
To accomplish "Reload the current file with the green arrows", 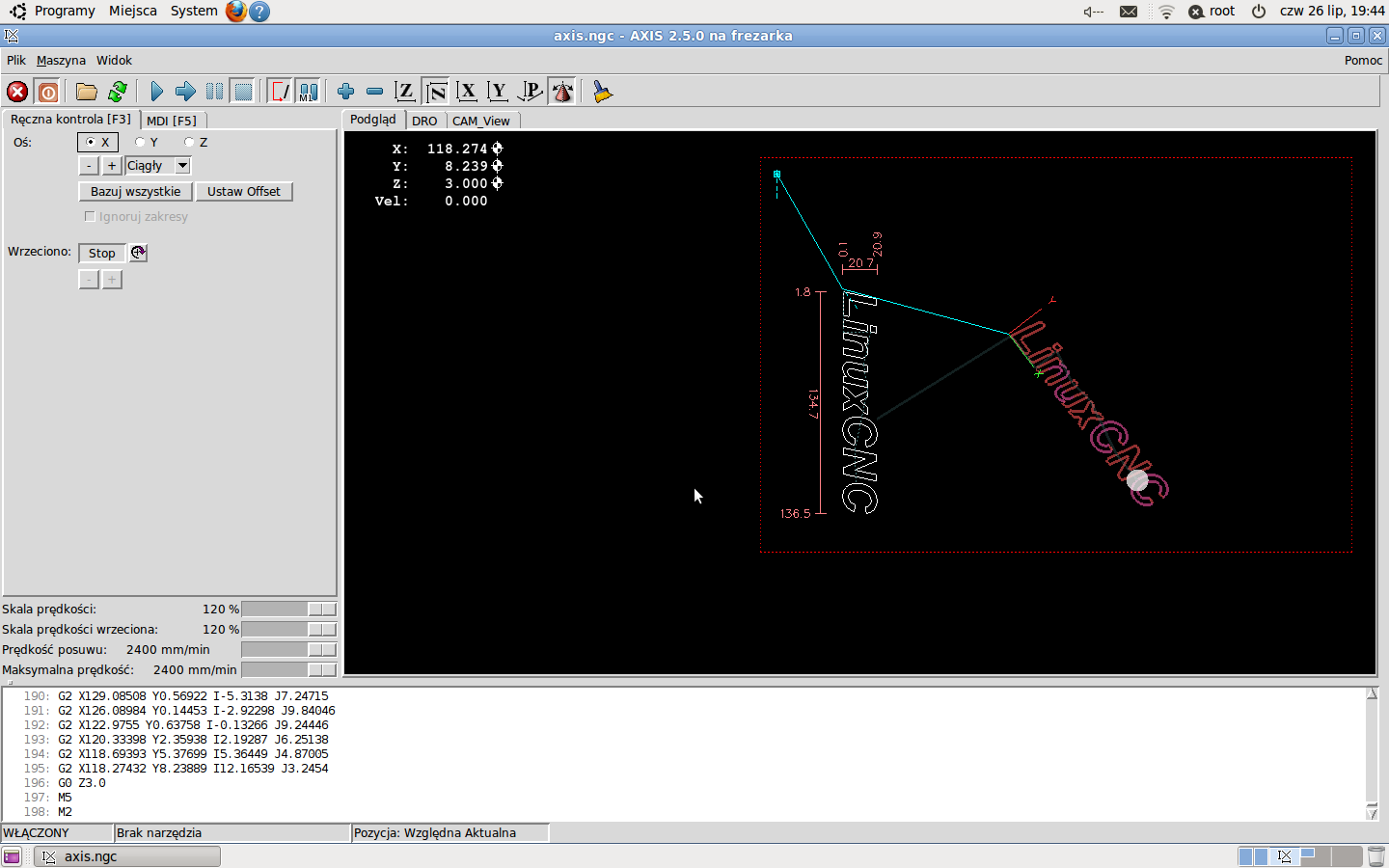I will [117, 92].
